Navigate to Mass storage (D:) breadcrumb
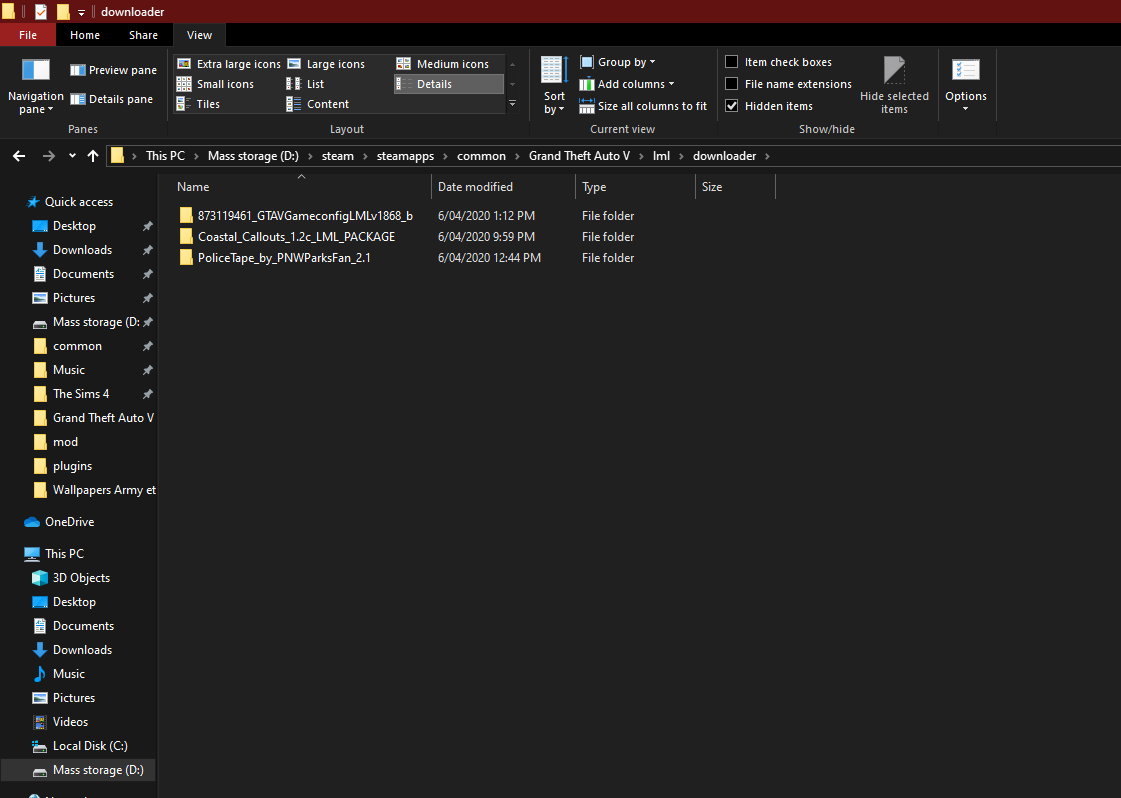 (x=253, y=156)
